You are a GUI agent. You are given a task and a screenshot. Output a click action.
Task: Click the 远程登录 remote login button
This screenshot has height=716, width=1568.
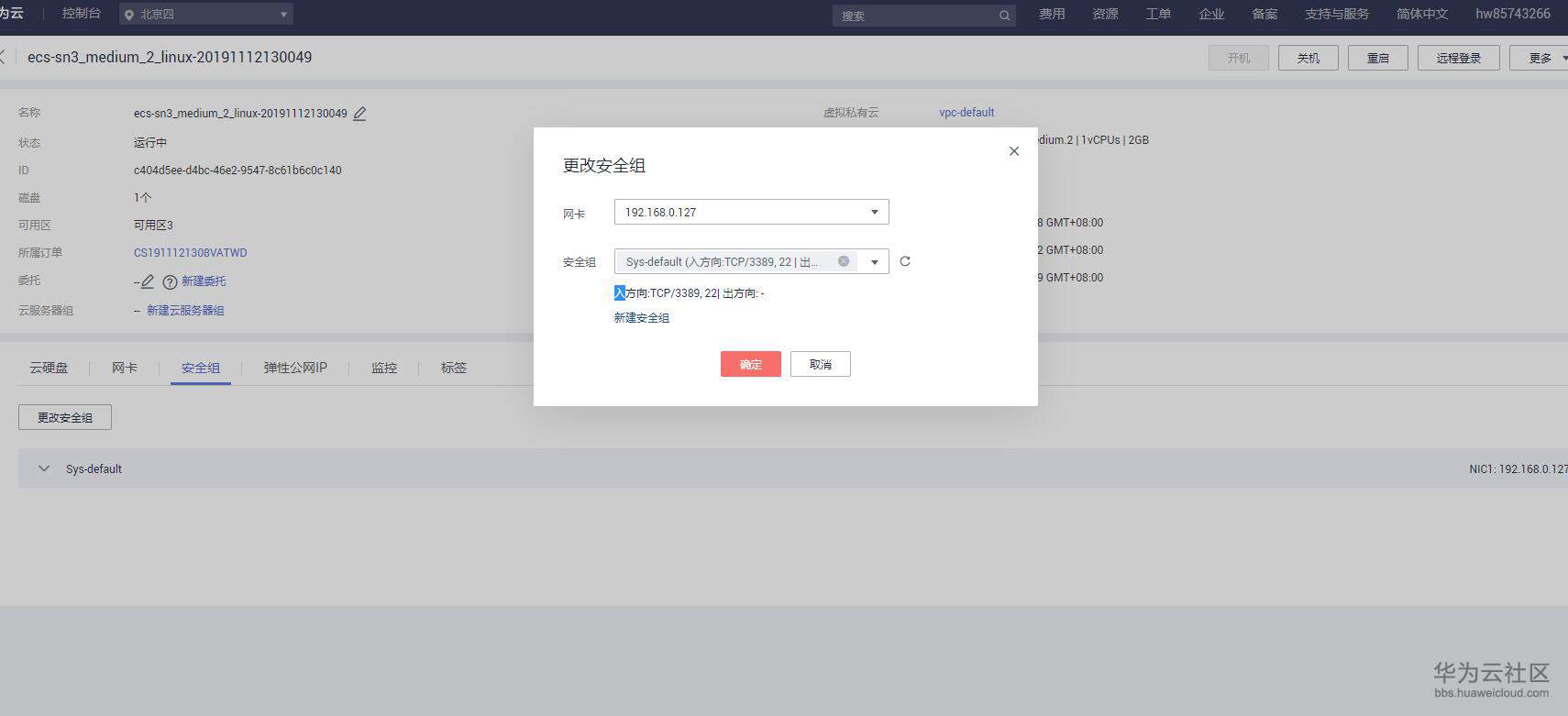click(x=1459, y=58)
